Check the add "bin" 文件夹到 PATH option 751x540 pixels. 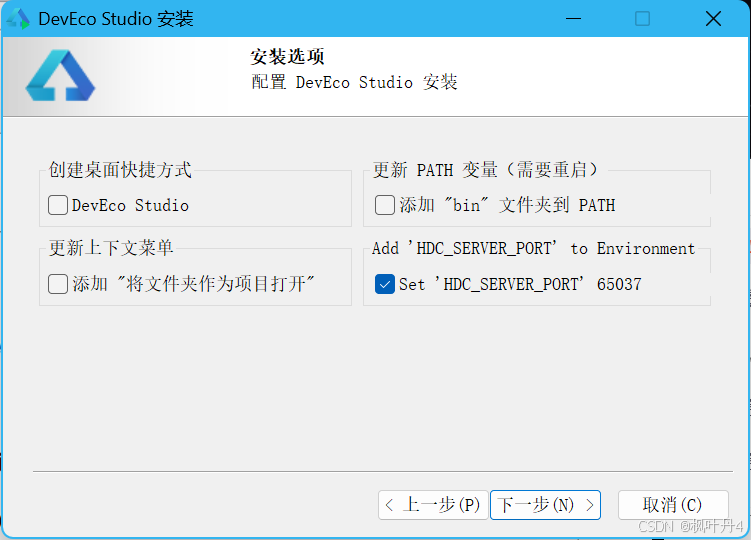[x=385, y=205]
